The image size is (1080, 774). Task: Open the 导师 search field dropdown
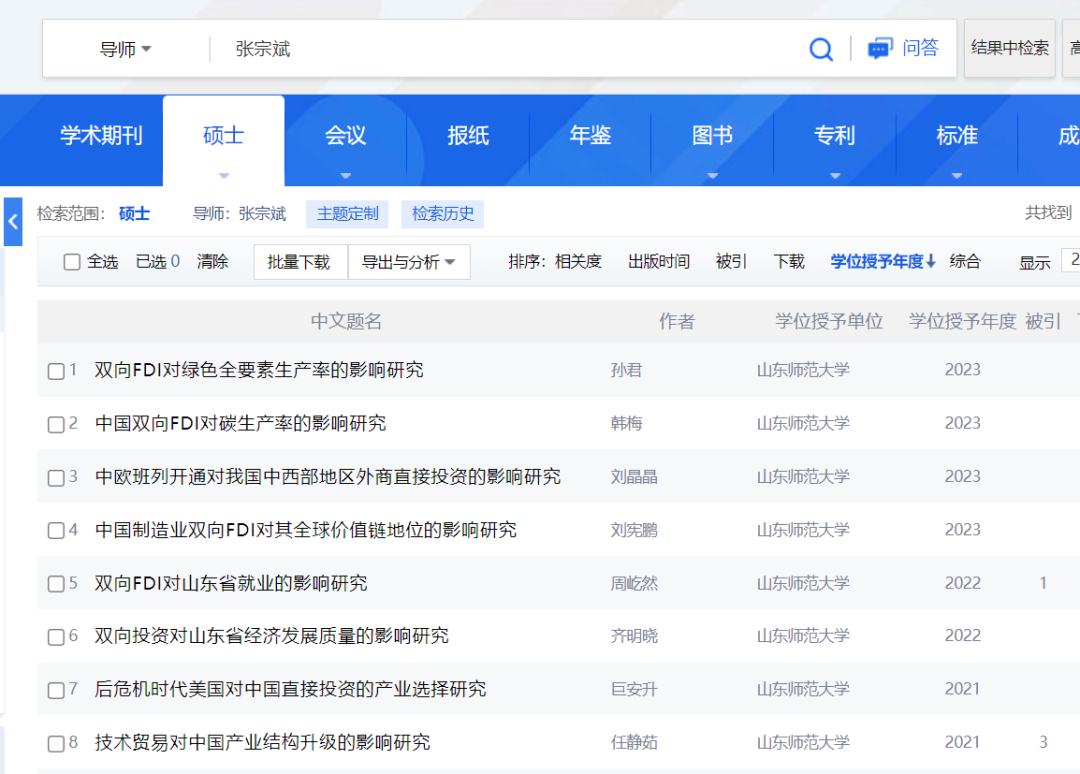pyautogui.click(x=125, y=49)
